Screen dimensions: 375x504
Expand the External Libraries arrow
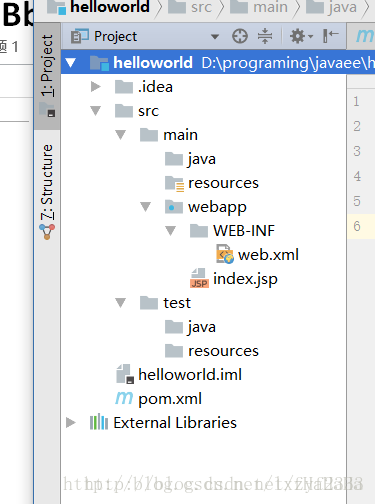pyautogui.click(x=71, y=423)
